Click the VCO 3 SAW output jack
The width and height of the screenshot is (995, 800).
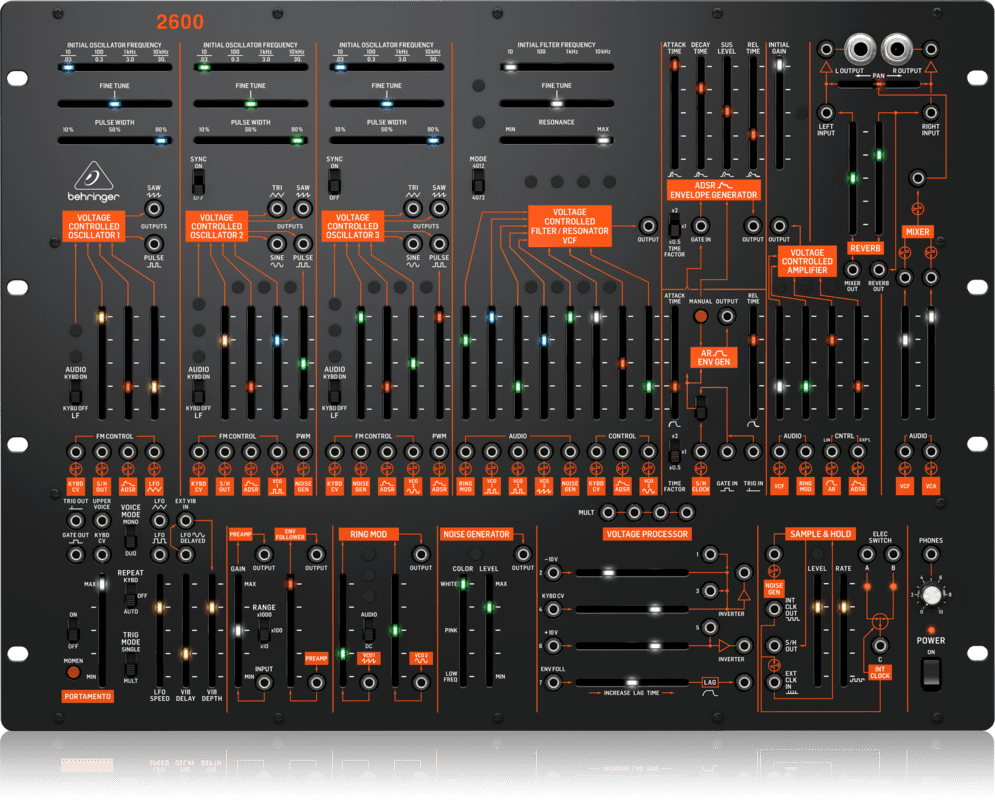438,209
